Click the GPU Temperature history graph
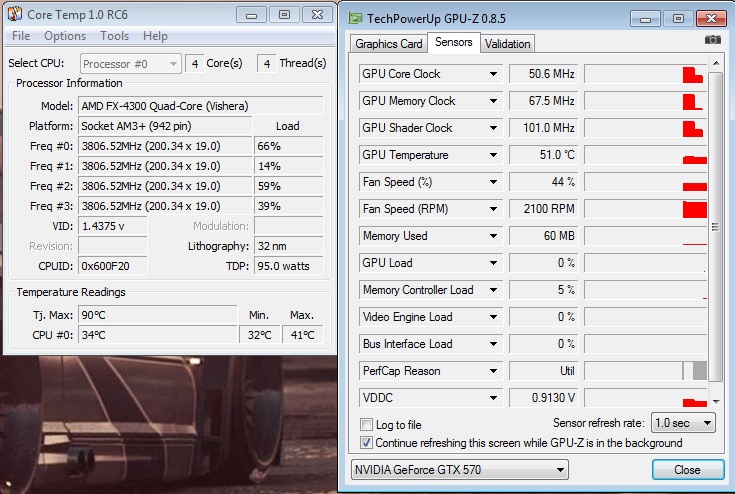The height and width of the screenshot is (494, 735). click(x=645, y=155)
